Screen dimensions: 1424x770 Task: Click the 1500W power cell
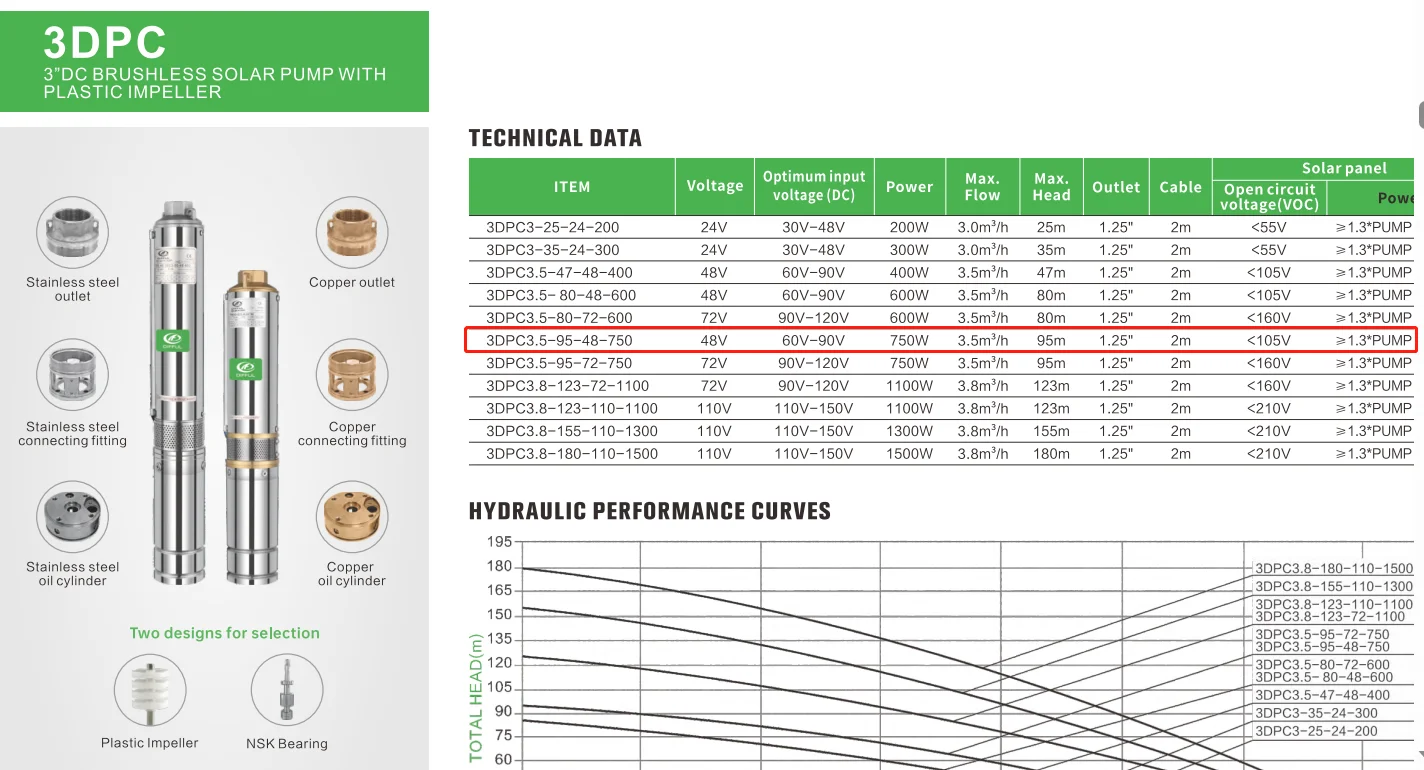click(909, 454)
